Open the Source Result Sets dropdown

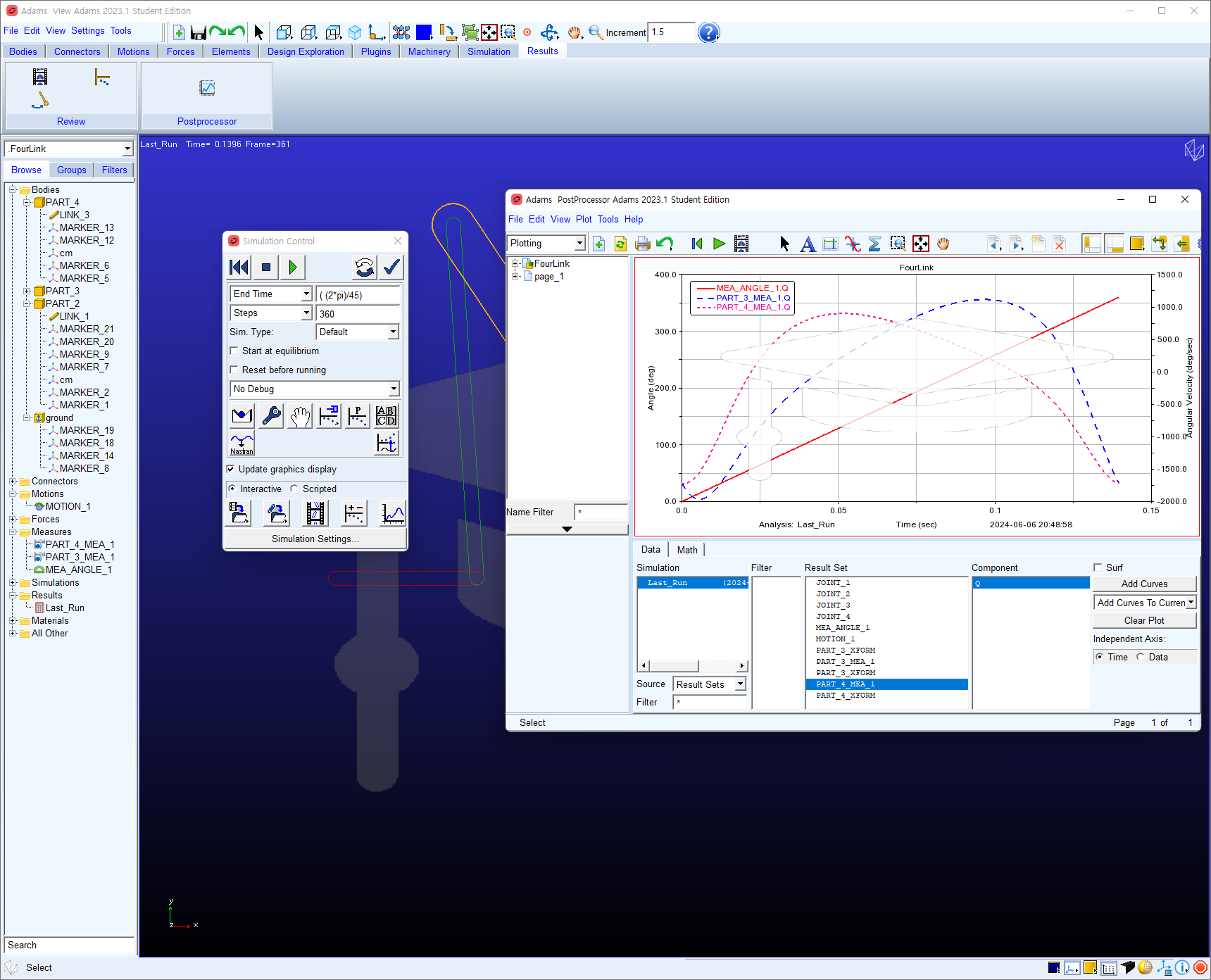point(740,684)
